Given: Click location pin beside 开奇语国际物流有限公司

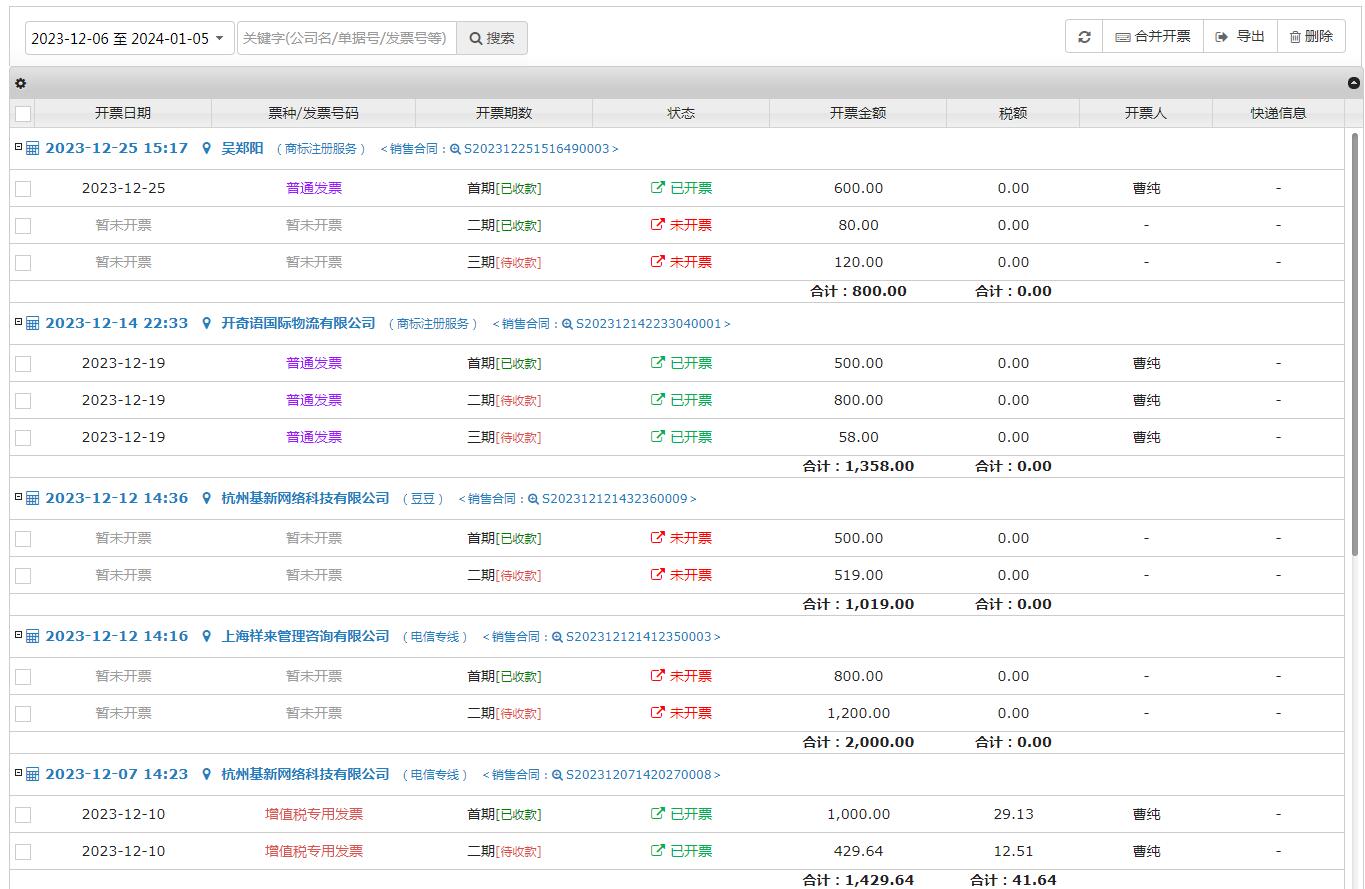Looking at the screenshot, I should [x=207, y=324].
